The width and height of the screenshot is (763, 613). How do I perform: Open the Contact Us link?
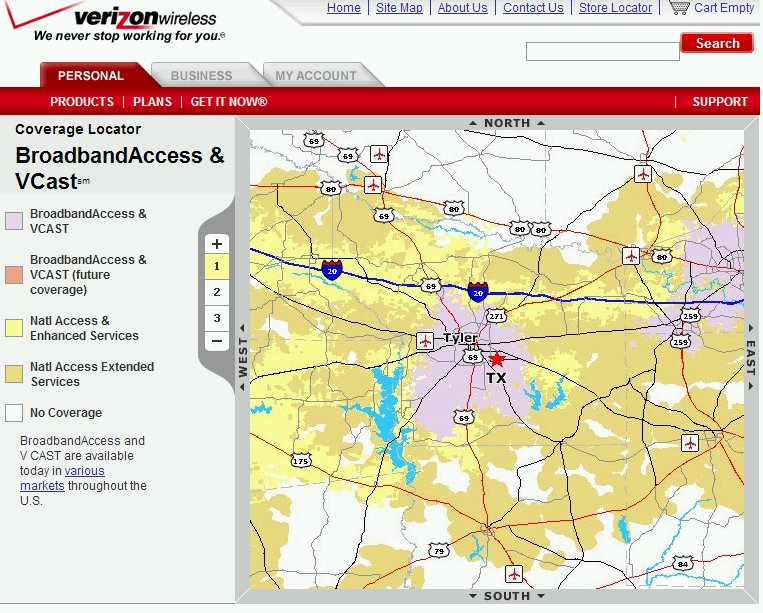click(533, 8)
